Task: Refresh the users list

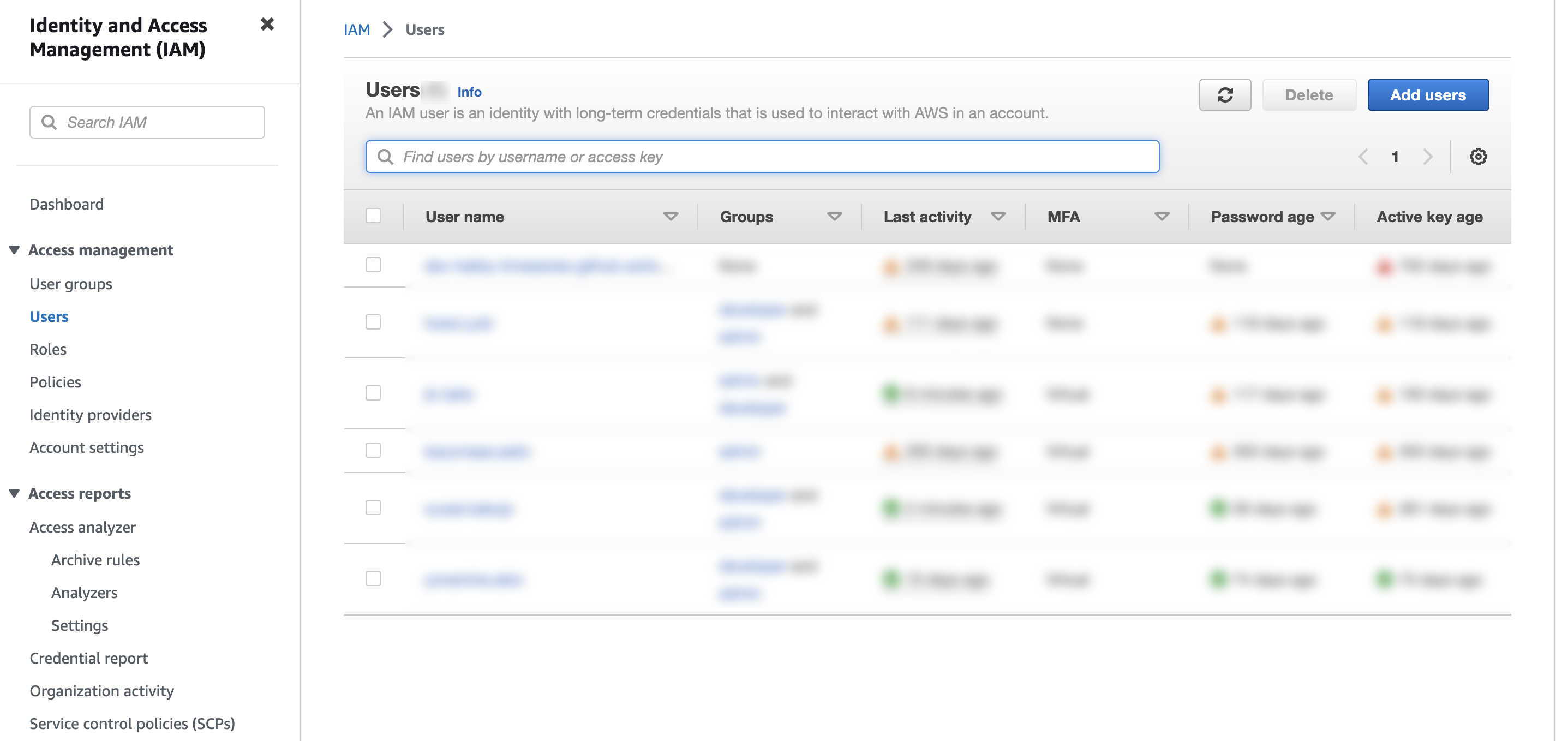Action: tap(1225, 95)
